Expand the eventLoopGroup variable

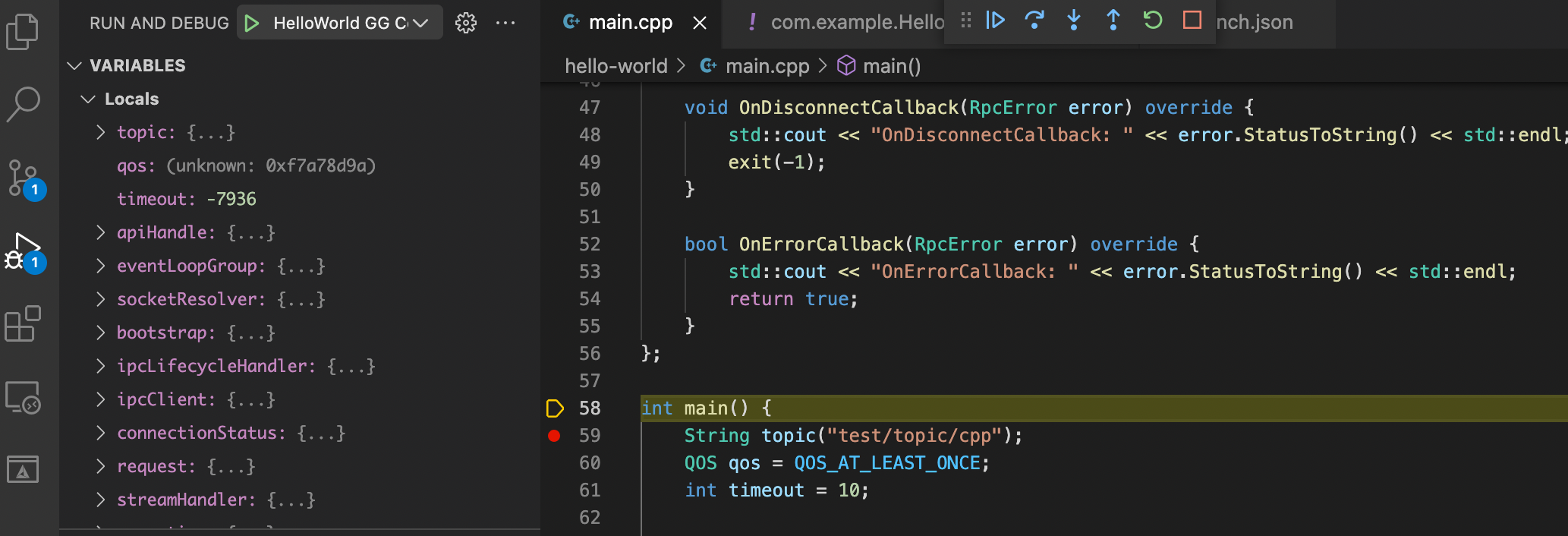[x=101, y=266]
